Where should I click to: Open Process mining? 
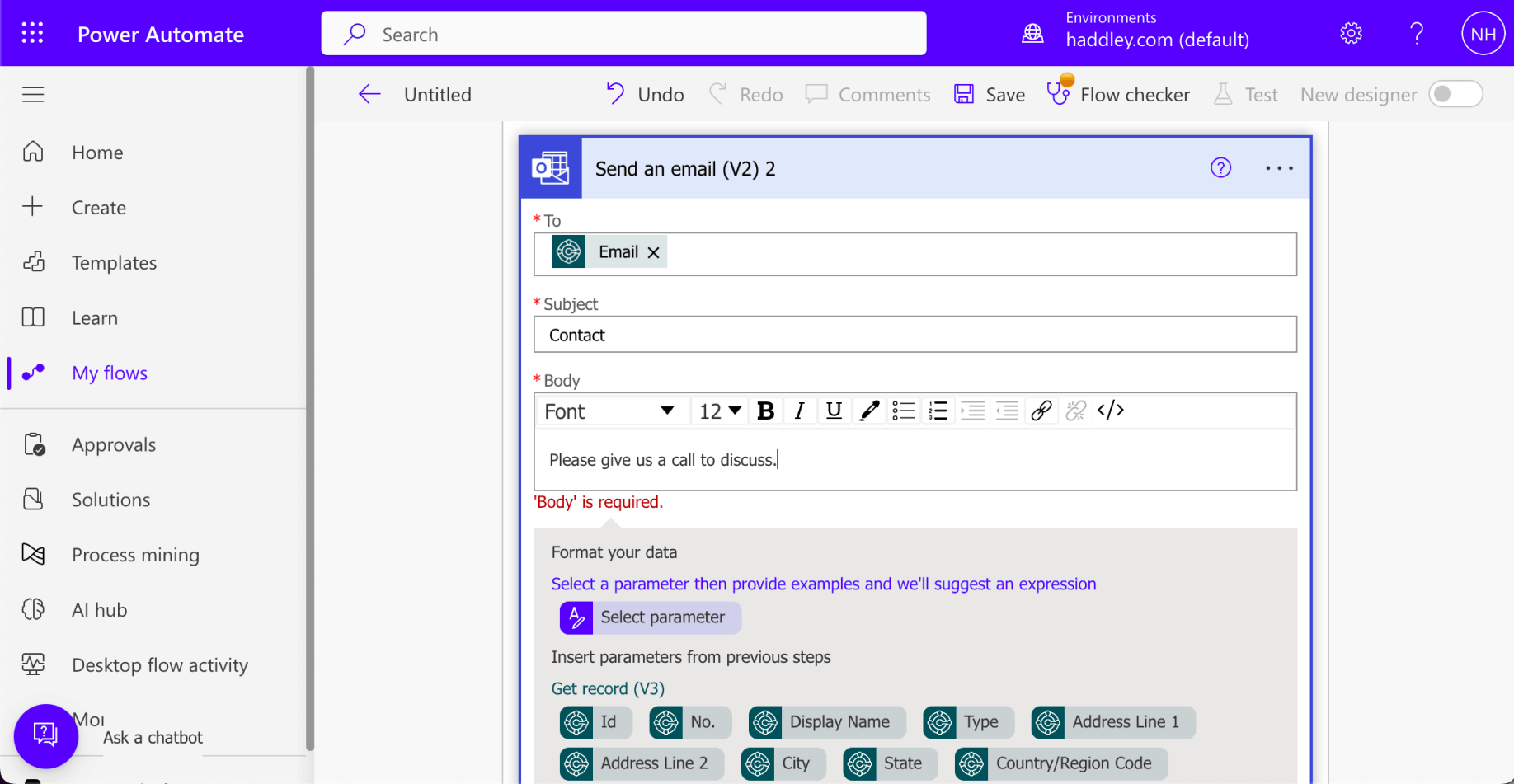click(x=136, y=555)
